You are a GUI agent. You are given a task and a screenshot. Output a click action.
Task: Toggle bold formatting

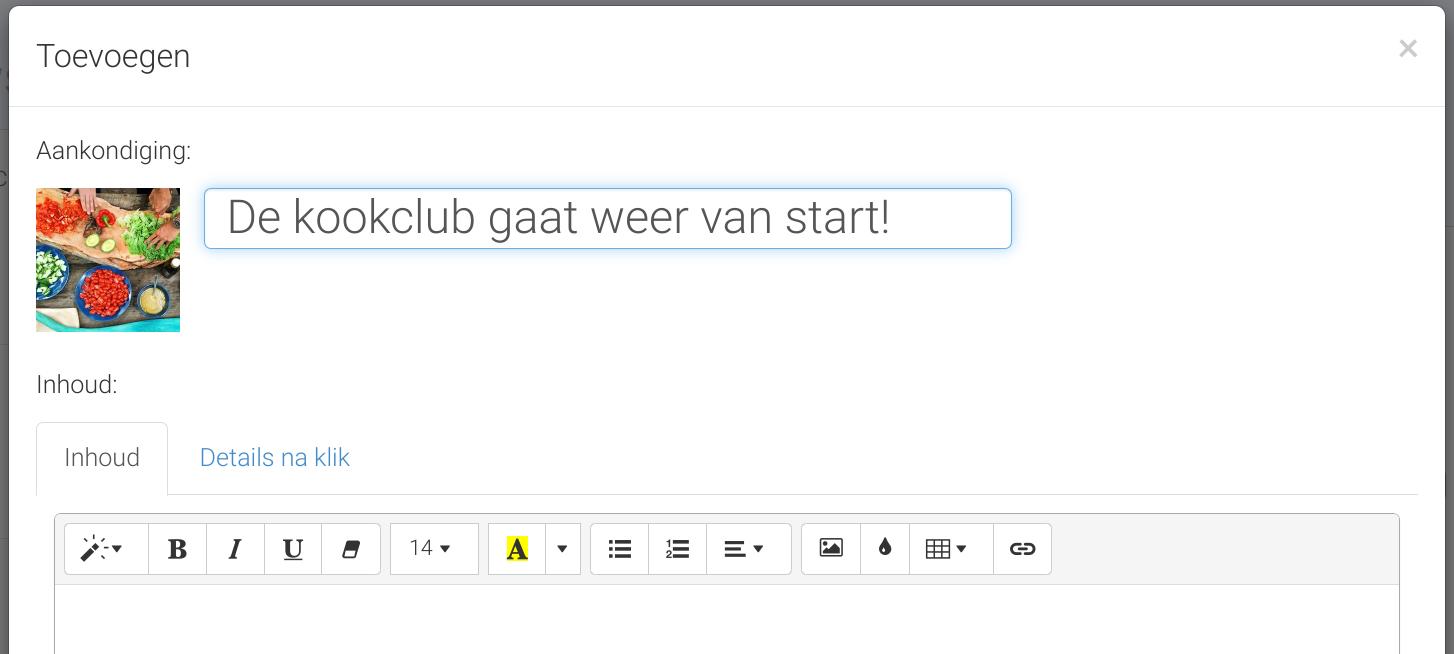tap(177, 549)
